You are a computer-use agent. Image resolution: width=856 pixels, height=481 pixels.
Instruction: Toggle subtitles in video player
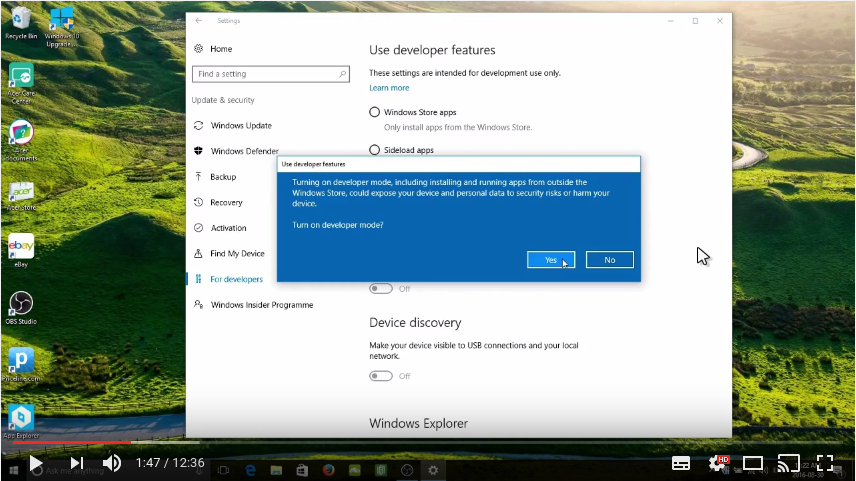680,464
